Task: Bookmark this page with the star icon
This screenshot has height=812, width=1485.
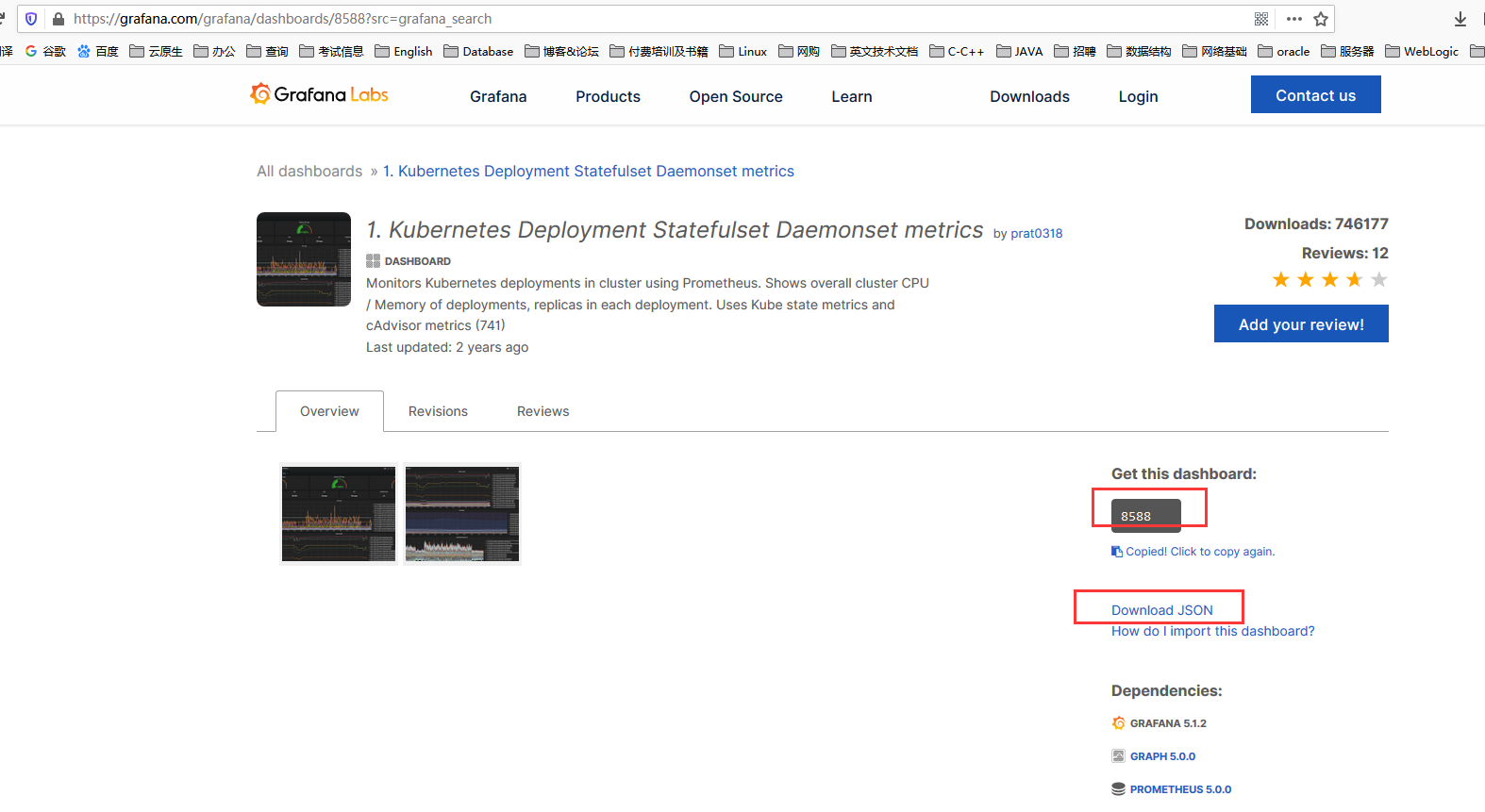Action: coord(1321,19)
